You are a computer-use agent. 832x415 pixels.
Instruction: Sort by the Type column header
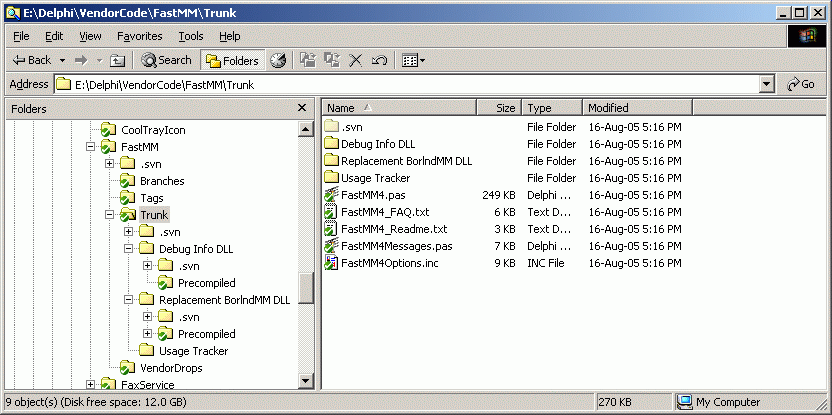[x=552, y=108]
